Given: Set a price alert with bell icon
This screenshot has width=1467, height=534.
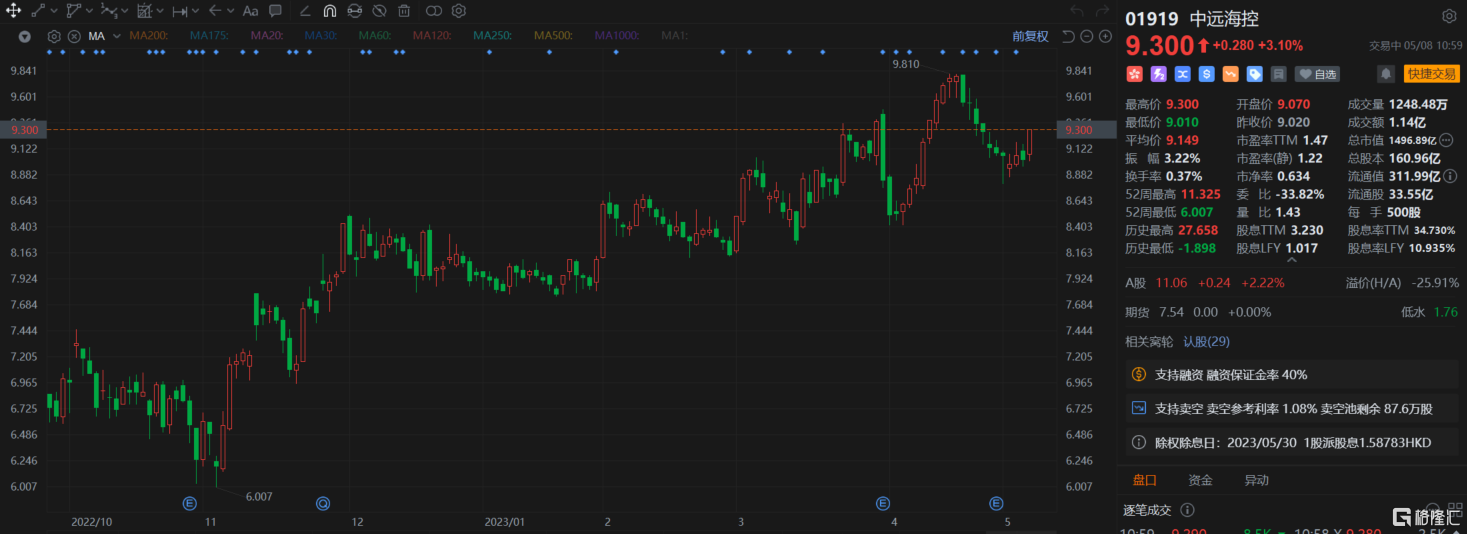Looking at the screenshot, I should click(x=1386, y=74).
